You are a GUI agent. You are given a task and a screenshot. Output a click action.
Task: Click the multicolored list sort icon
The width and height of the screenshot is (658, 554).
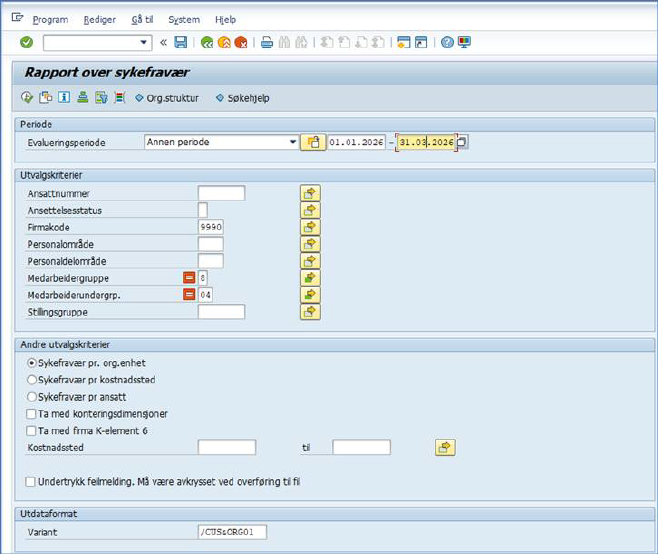[x=120, y=98]
